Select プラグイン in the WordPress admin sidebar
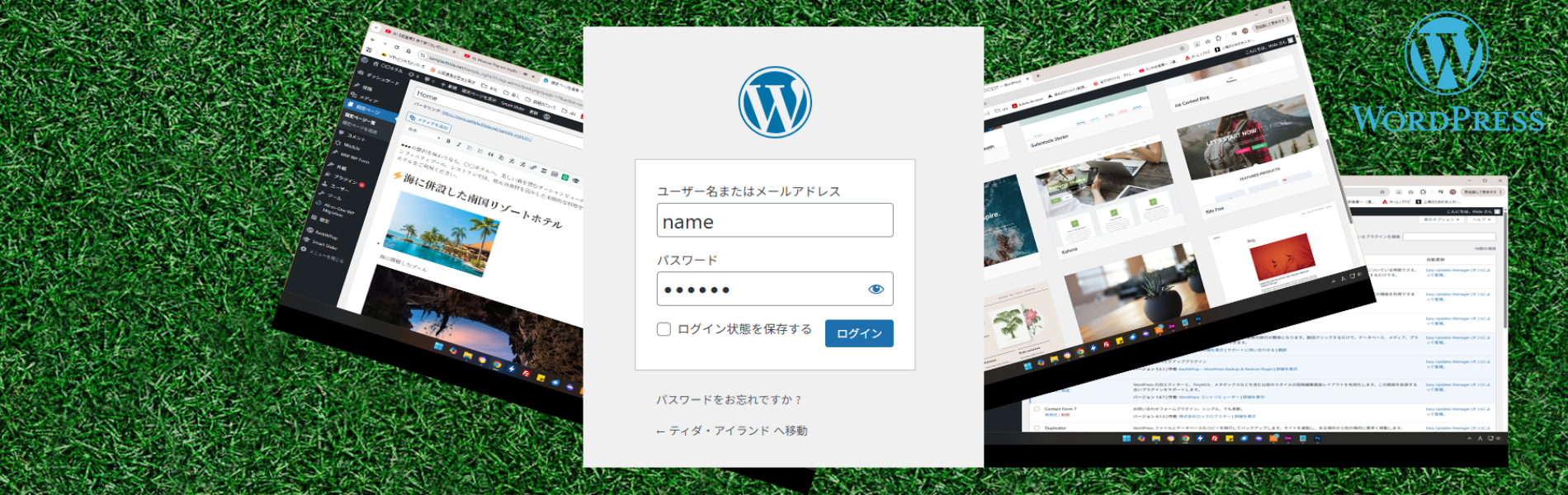The height and width of the screenshot is (495, 1568). point(344,180)
